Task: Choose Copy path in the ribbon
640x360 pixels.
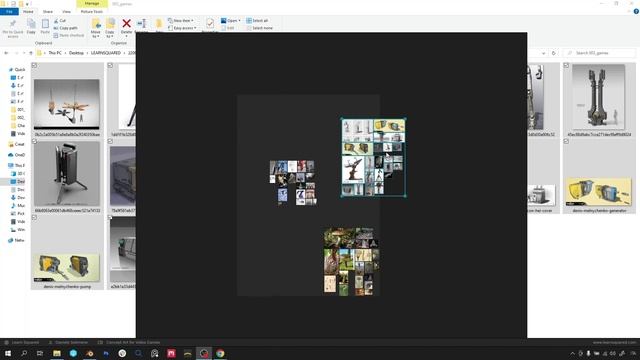Action: pos(65,28)
